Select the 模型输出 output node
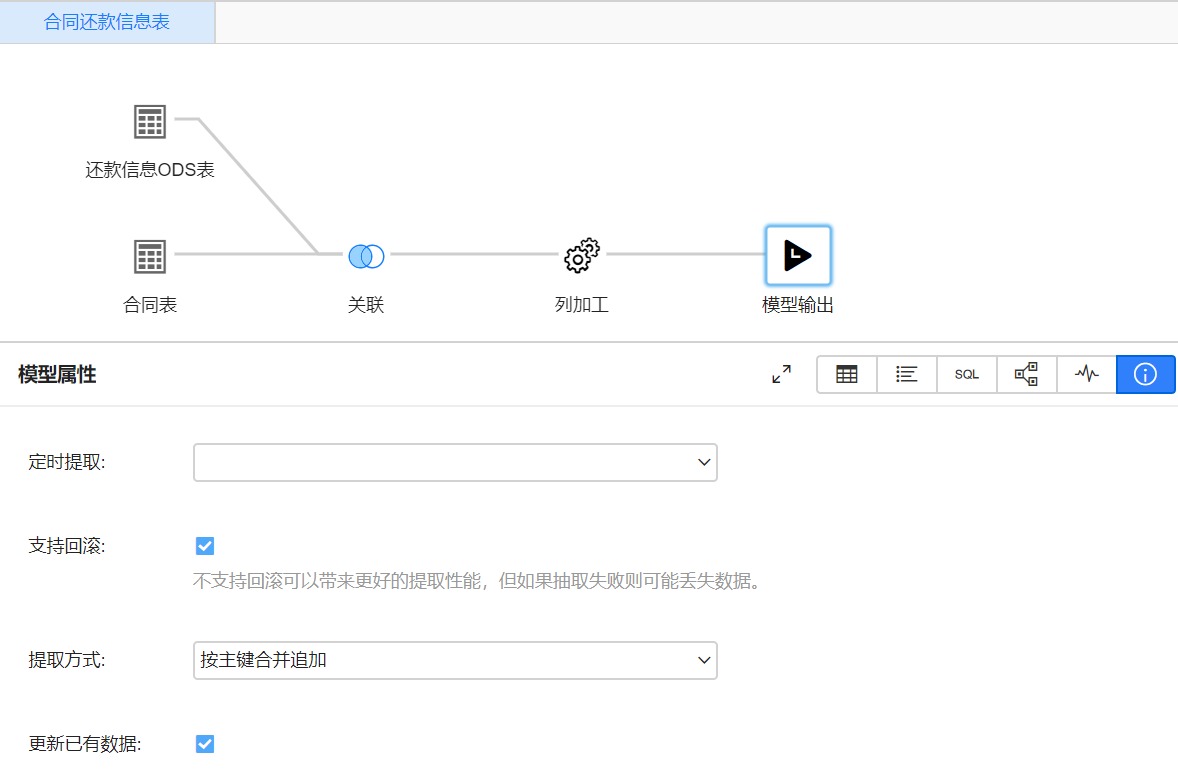The width and height of the screenshot is (1178, 772). [798, 256]
